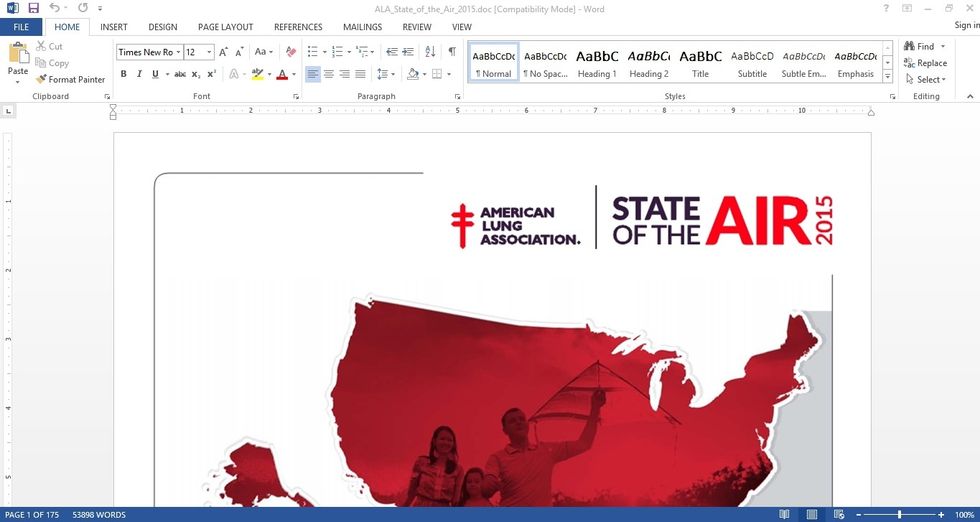Switch to the INSERT tab
The image size is (980, 522).
114,27
